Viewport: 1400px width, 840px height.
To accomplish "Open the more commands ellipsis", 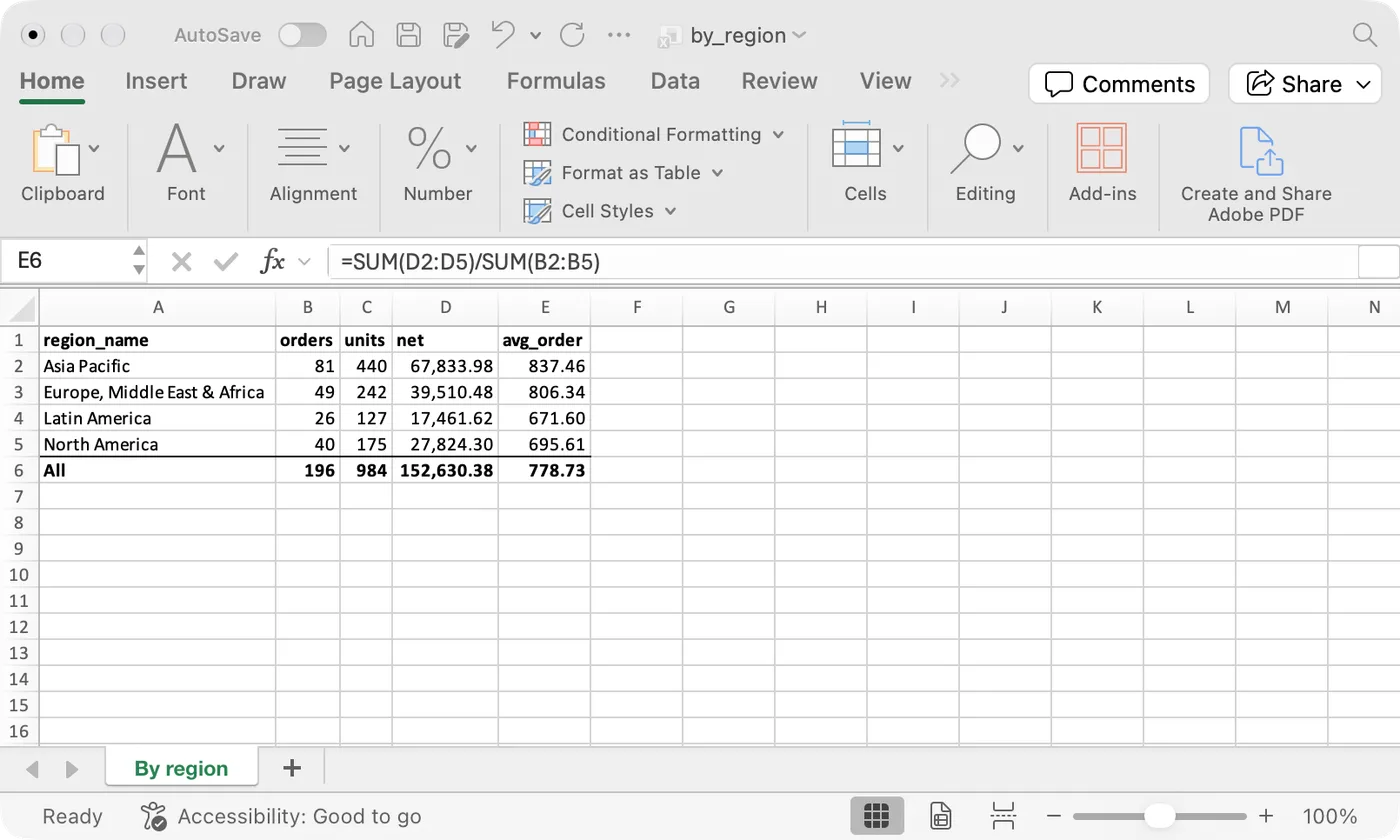I will pyautogui.click(x=619, y=35).
